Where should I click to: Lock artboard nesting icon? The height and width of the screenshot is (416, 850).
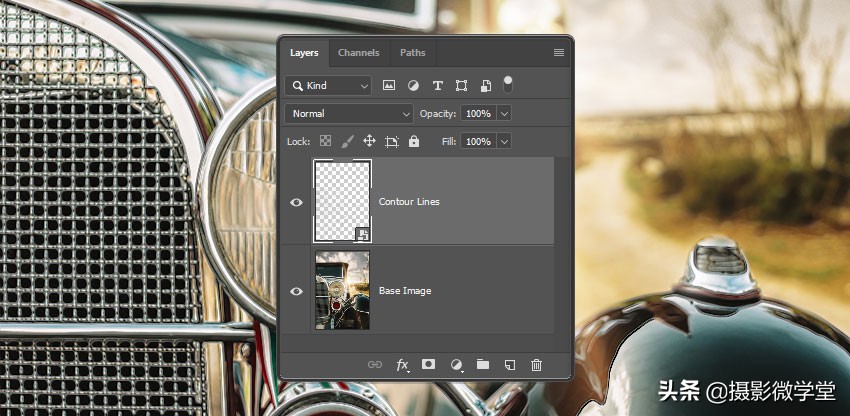pos(391,142)
